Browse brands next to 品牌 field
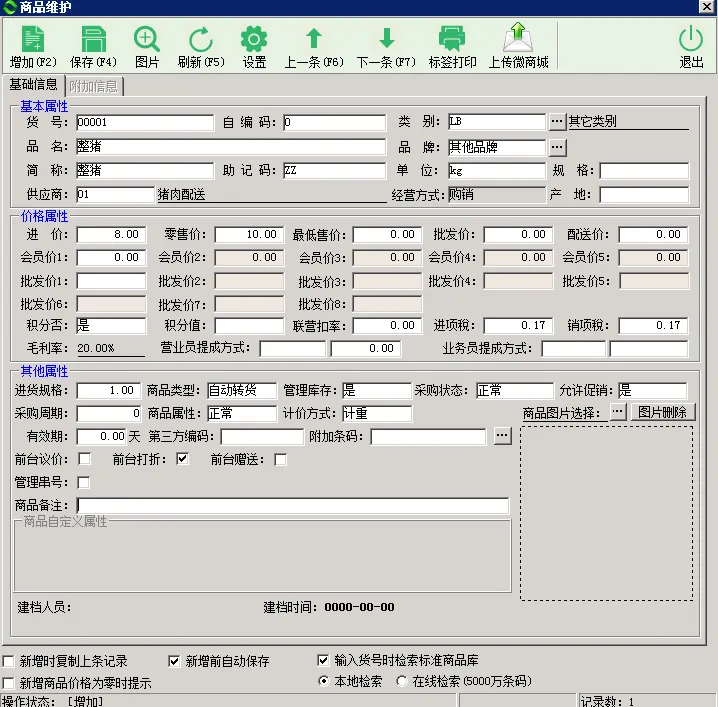 tap(557, 147)
